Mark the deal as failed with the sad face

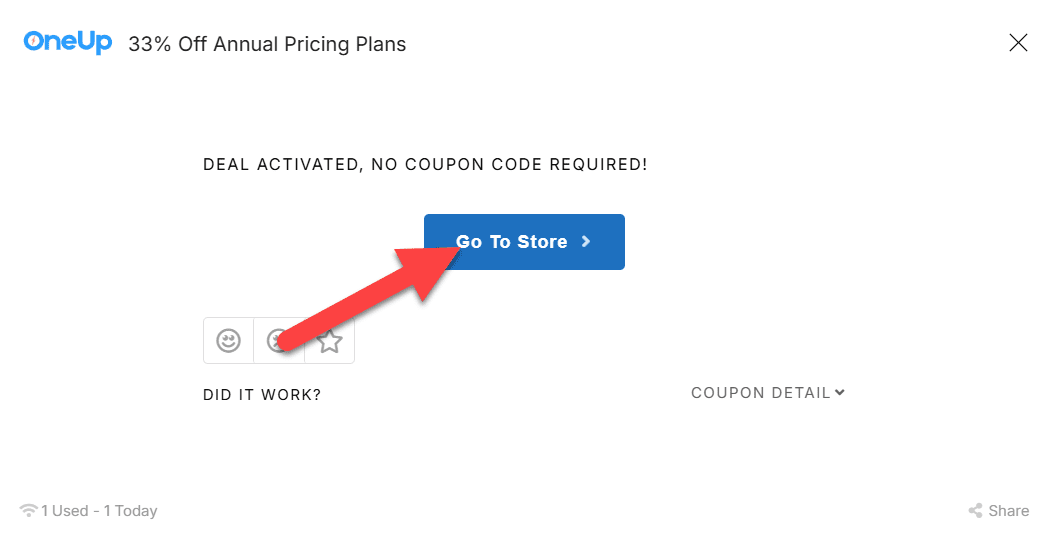tap(278, 341)
